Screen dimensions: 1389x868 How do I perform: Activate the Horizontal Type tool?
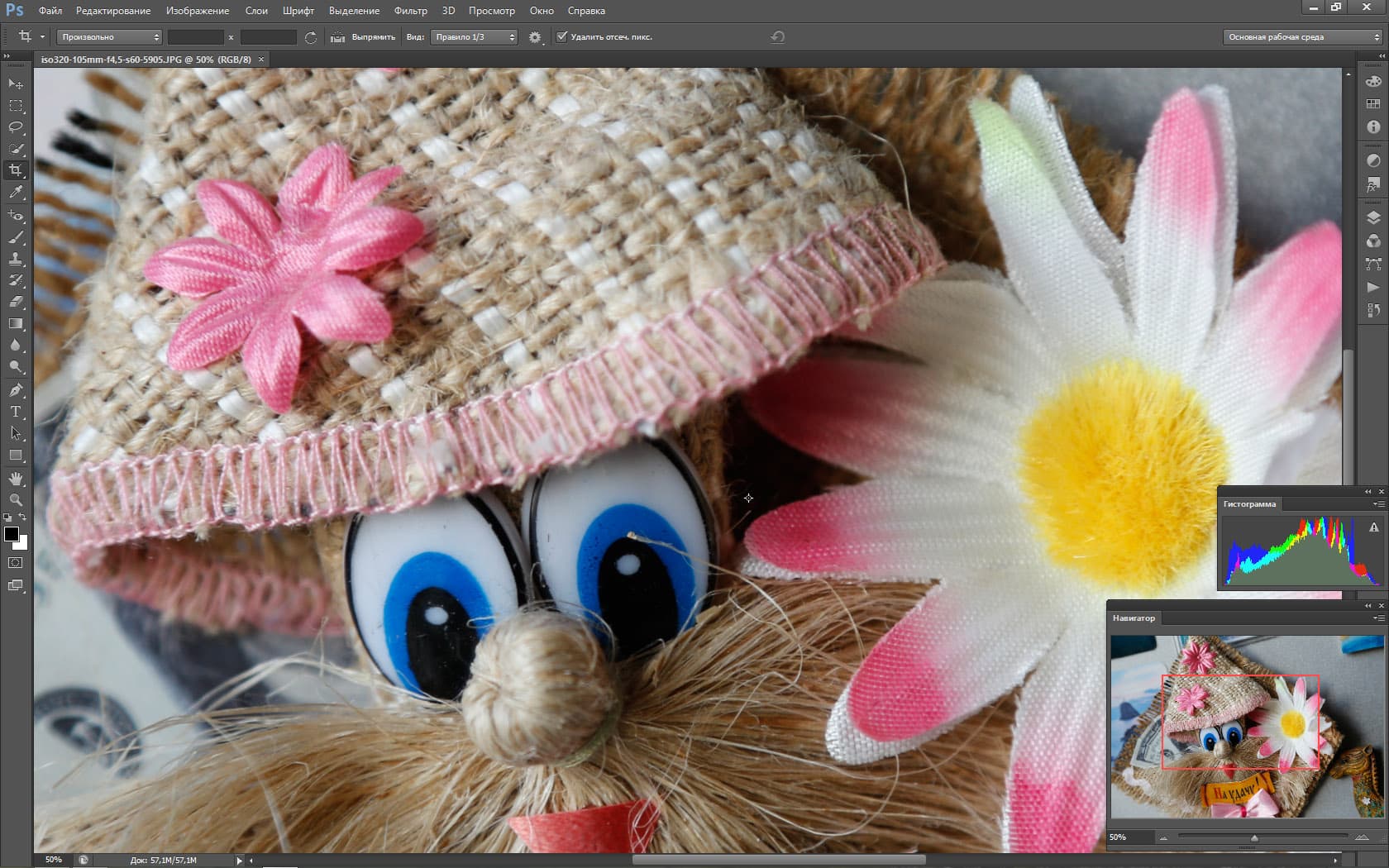click(16, 412)
